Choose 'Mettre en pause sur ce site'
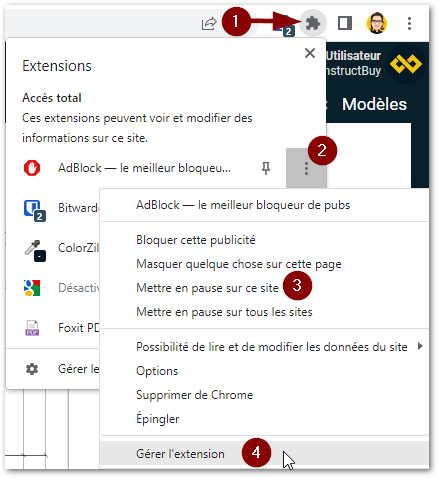Screen dimensions: 438x478 [x=207, y=288]
